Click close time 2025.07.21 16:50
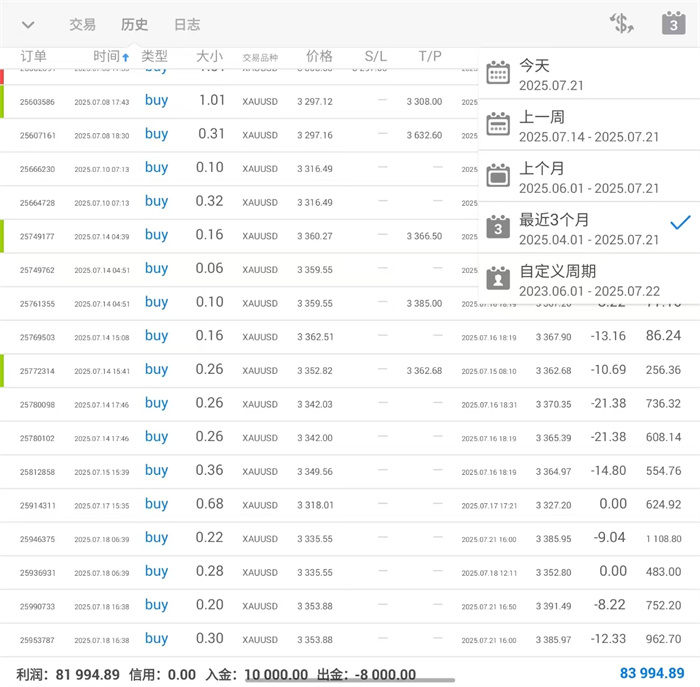The width and height of the screenshot is (700, 687). tap(489, 607)
